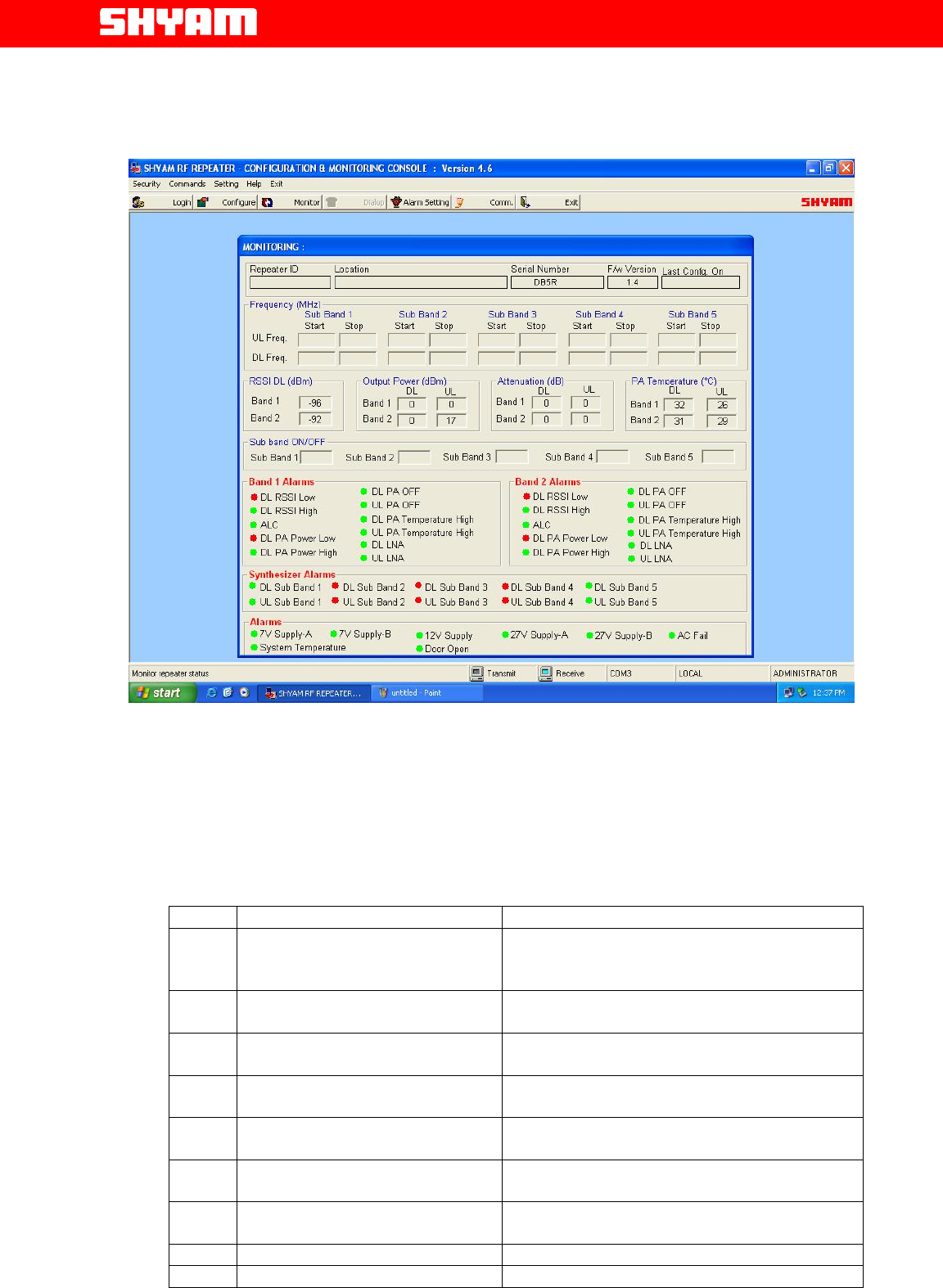Click the Login toolbar button
The width and height of the screenshot is (943, 1288).
162,202
